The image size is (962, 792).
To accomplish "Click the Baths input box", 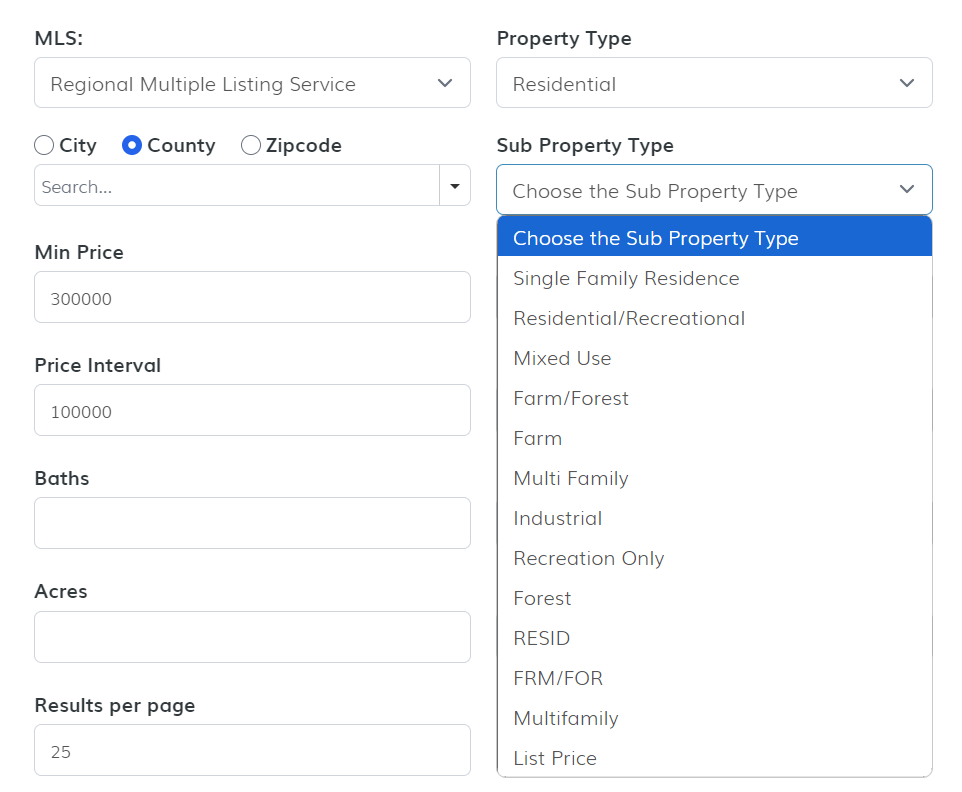I will click(252, 523).
